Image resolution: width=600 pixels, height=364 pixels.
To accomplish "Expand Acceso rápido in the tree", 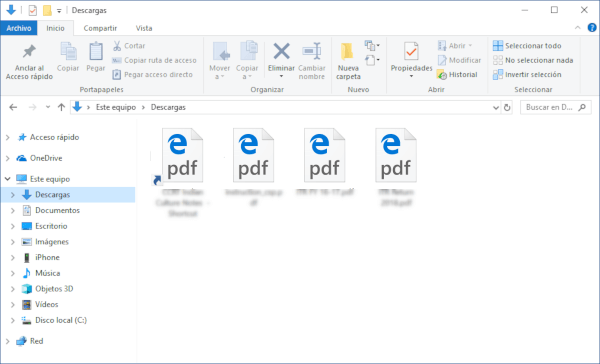I will click(x=8, y=137).
